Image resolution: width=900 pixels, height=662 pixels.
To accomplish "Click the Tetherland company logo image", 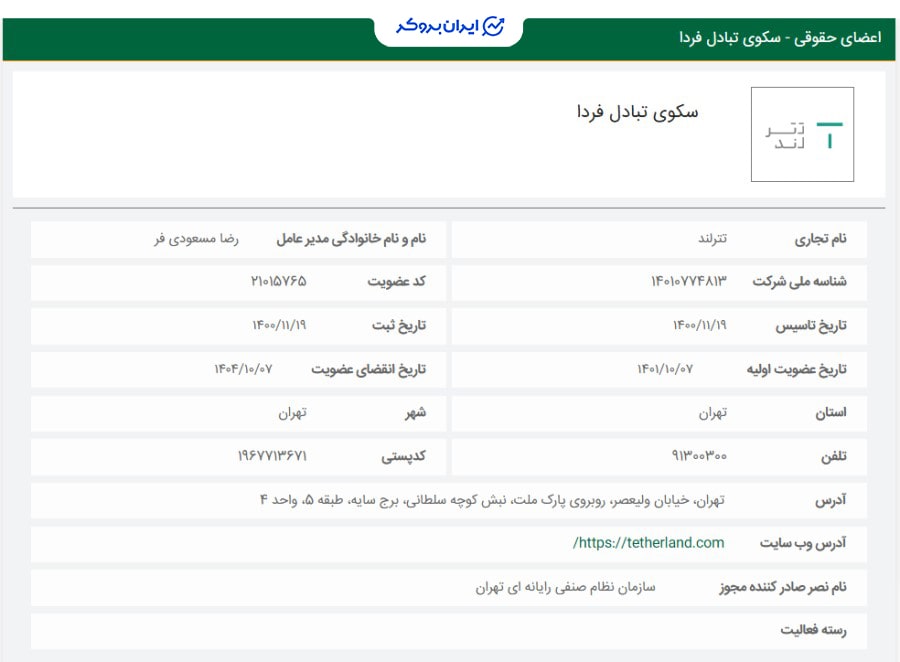I will click(800, 135).
